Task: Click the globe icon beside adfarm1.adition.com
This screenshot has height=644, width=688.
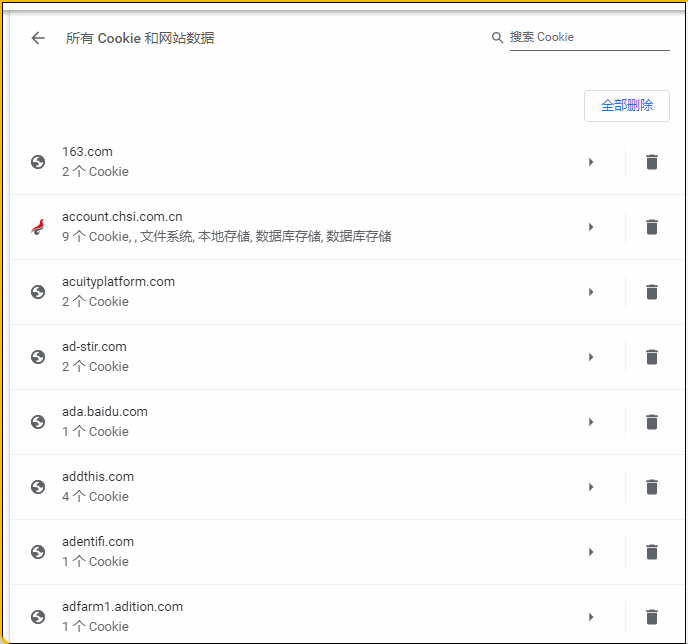Action: (x=38, y=616)
